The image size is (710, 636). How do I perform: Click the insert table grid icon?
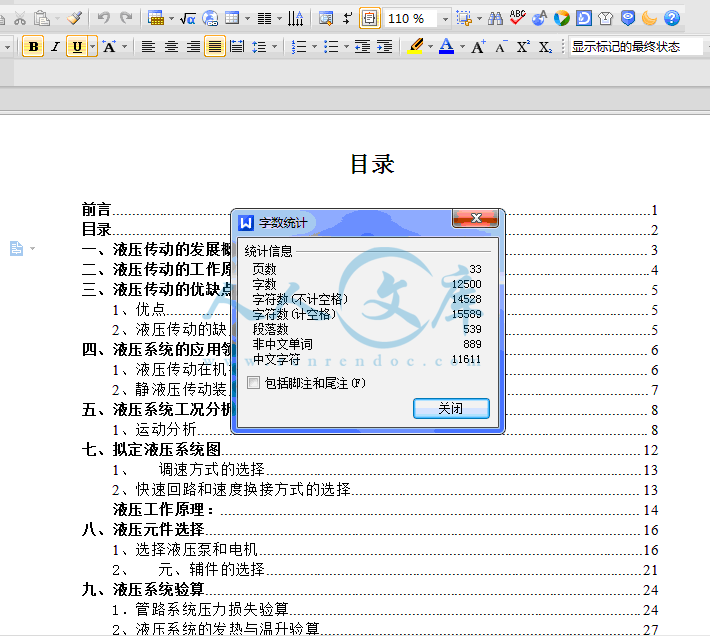coord(232,19)
